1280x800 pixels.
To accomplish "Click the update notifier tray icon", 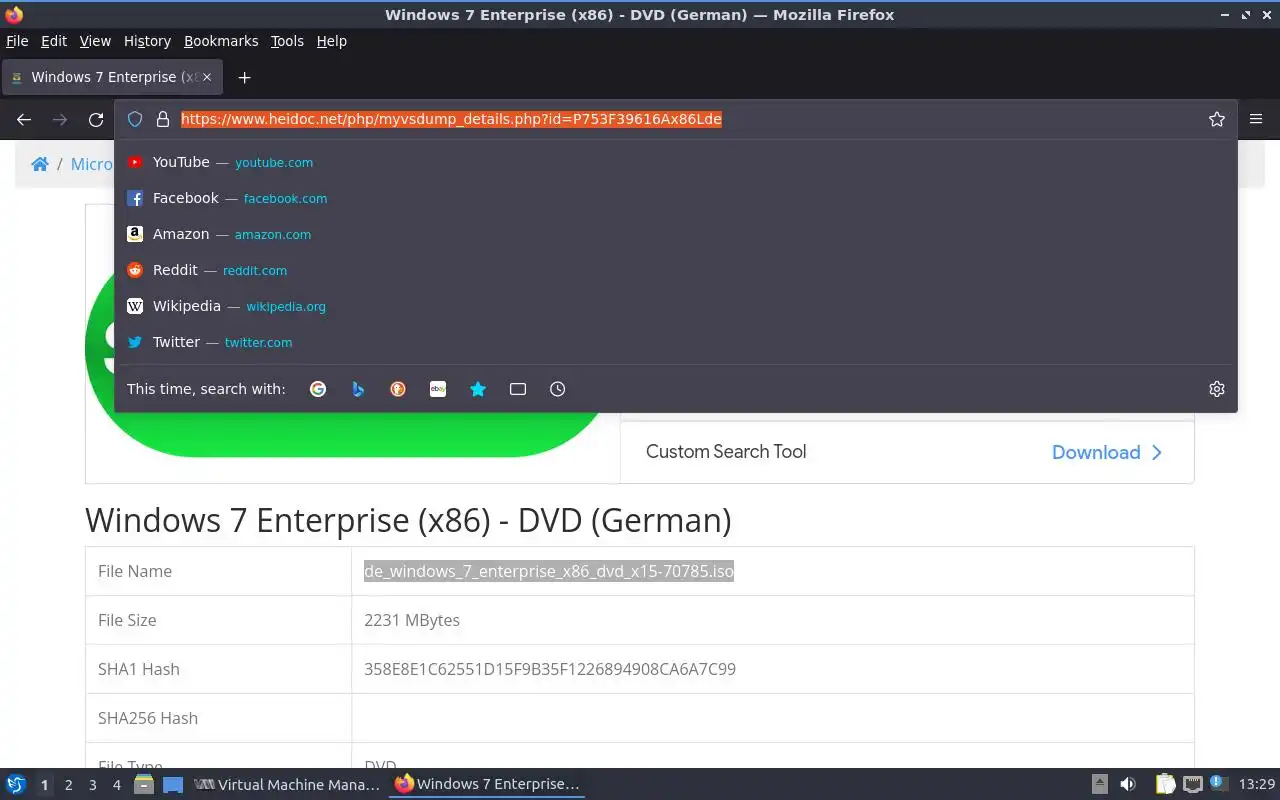I will [1218, 784].
